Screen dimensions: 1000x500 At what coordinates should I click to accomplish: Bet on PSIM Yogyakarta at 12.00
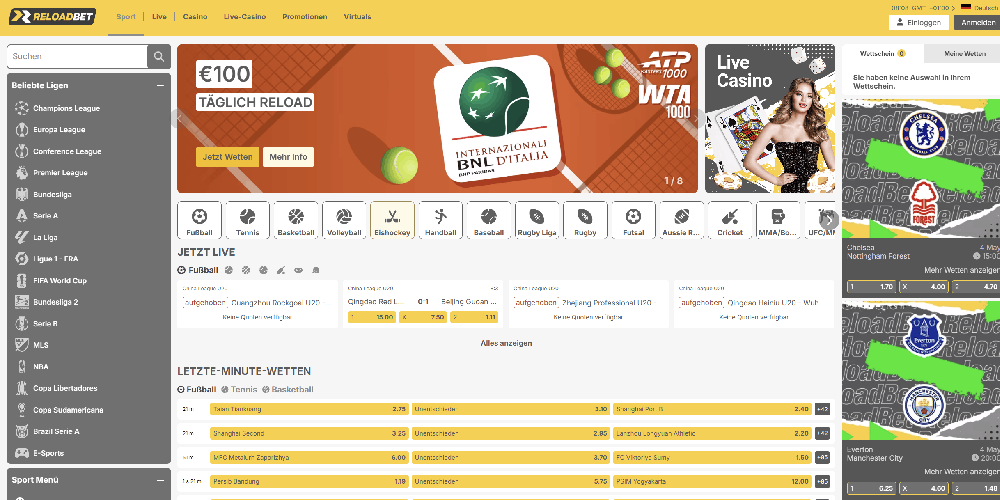(x=712, y=482)
